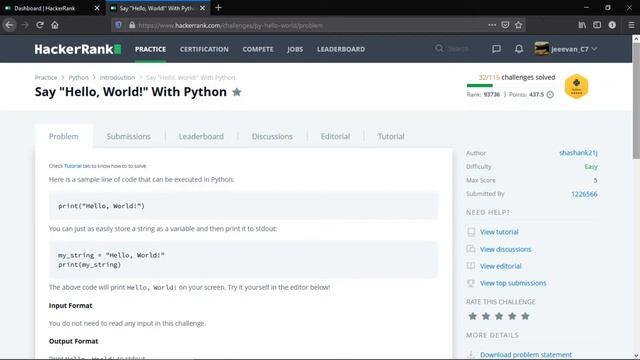The height and width of the screenshot is (360, 640).
Task: Toggle Firefox sidebar icon
Action: tap(597, 25)
